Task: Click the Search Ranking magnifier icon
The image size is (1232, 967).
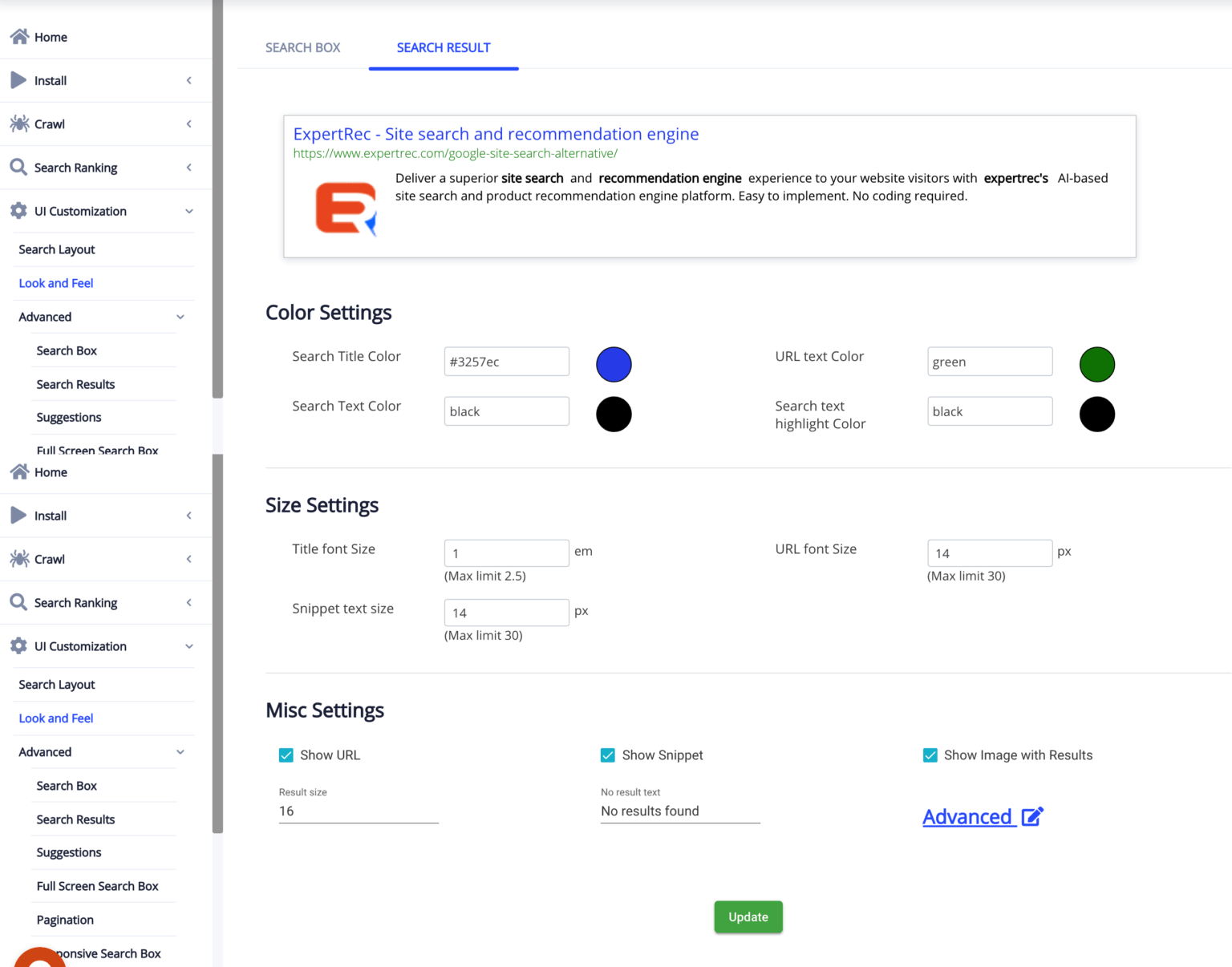Action: [18, 167]
